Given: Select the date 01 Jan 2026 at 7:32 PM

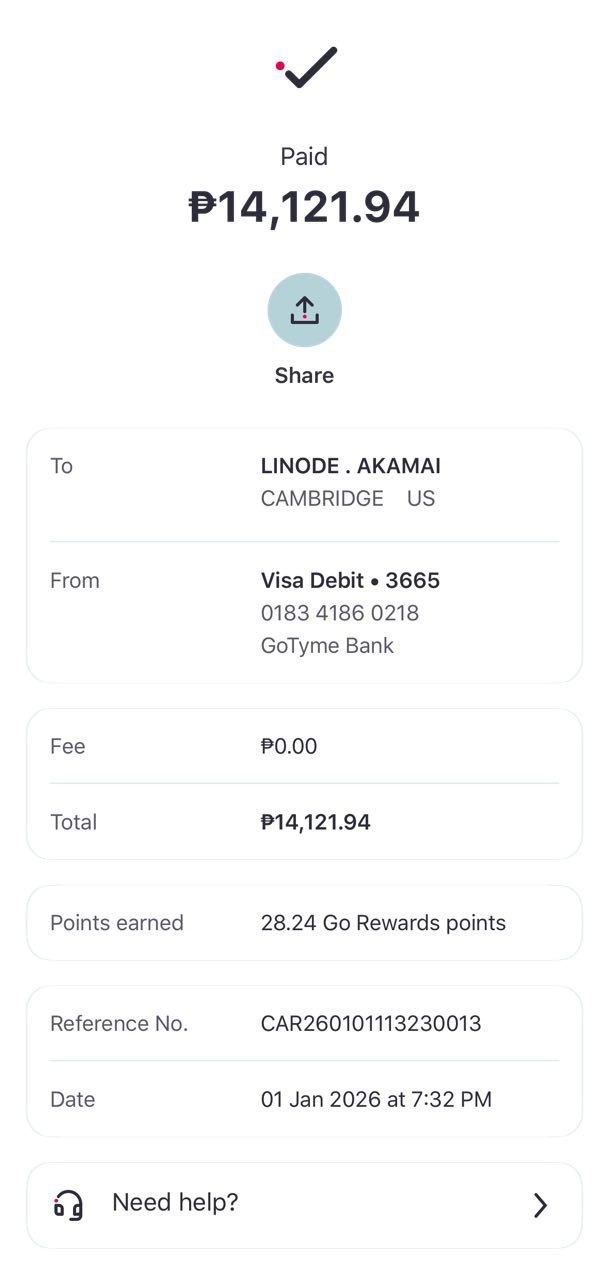Looking at the screenshot, I should click(x=376, y=1099).
